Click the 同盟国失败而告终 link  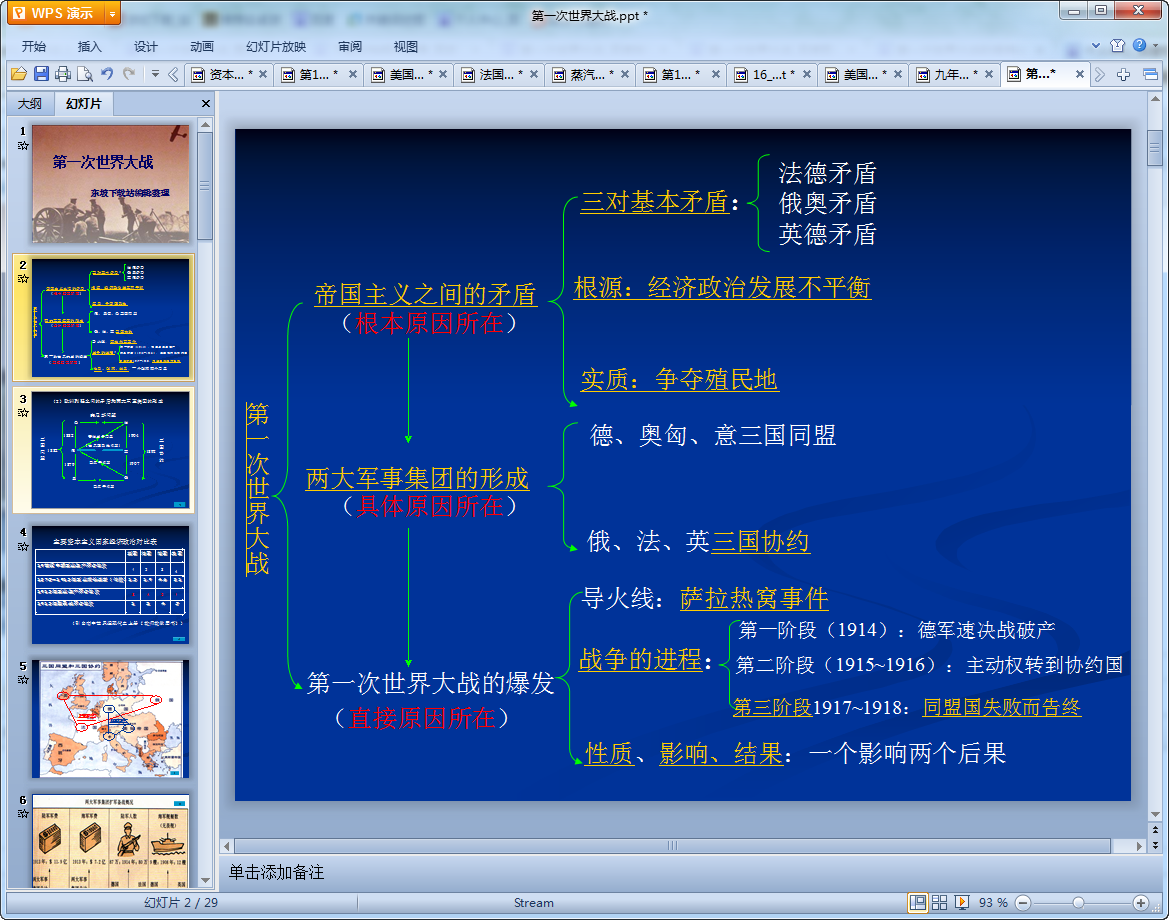pos(1002,707)
